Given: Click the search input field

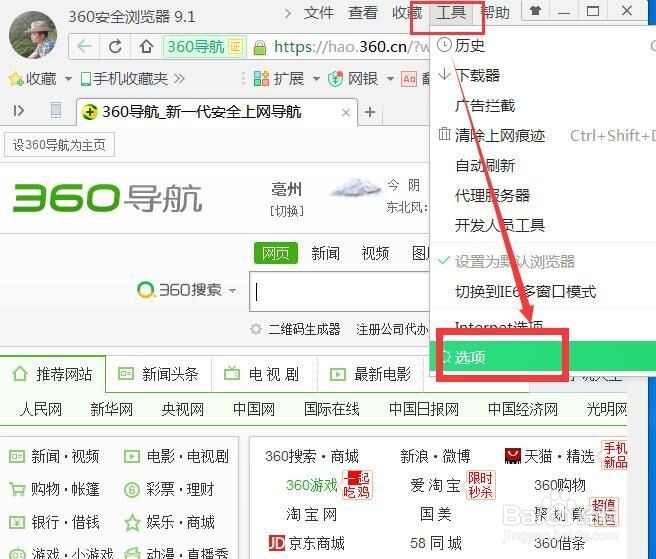Looking at the screenshot, I should (340, 292).
